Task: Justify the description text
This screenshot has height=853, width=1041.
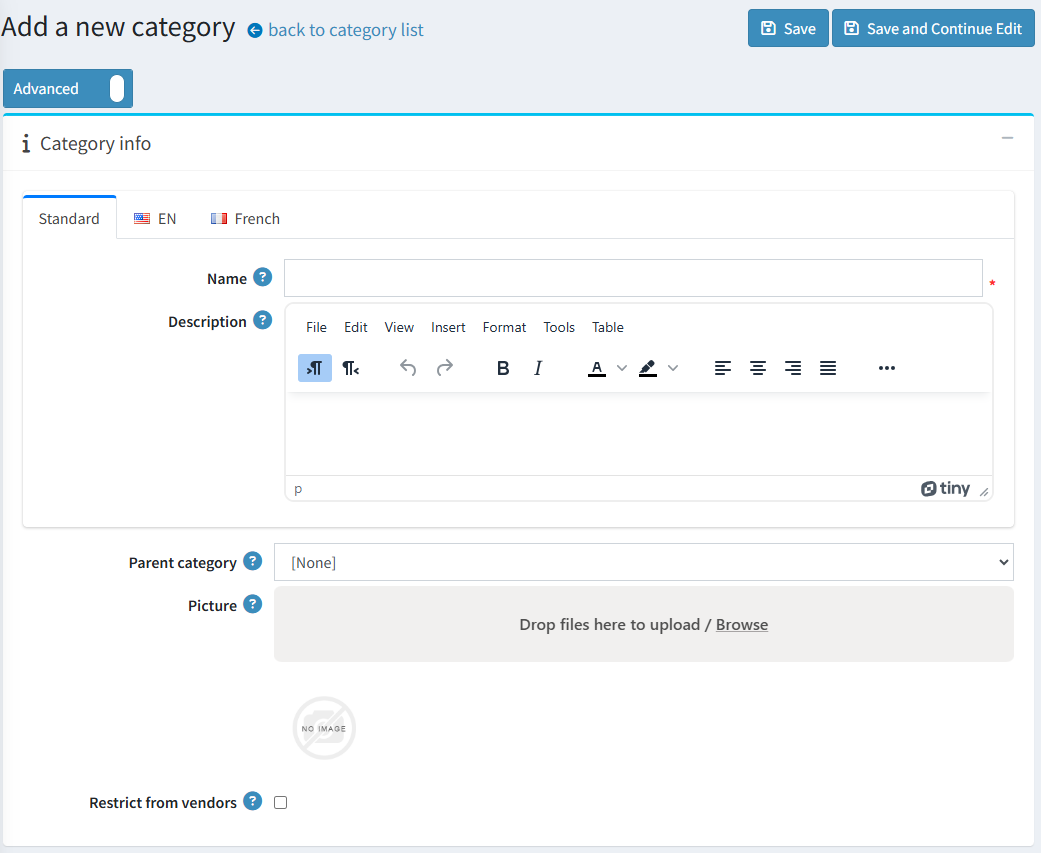Action: click(828, 368)
